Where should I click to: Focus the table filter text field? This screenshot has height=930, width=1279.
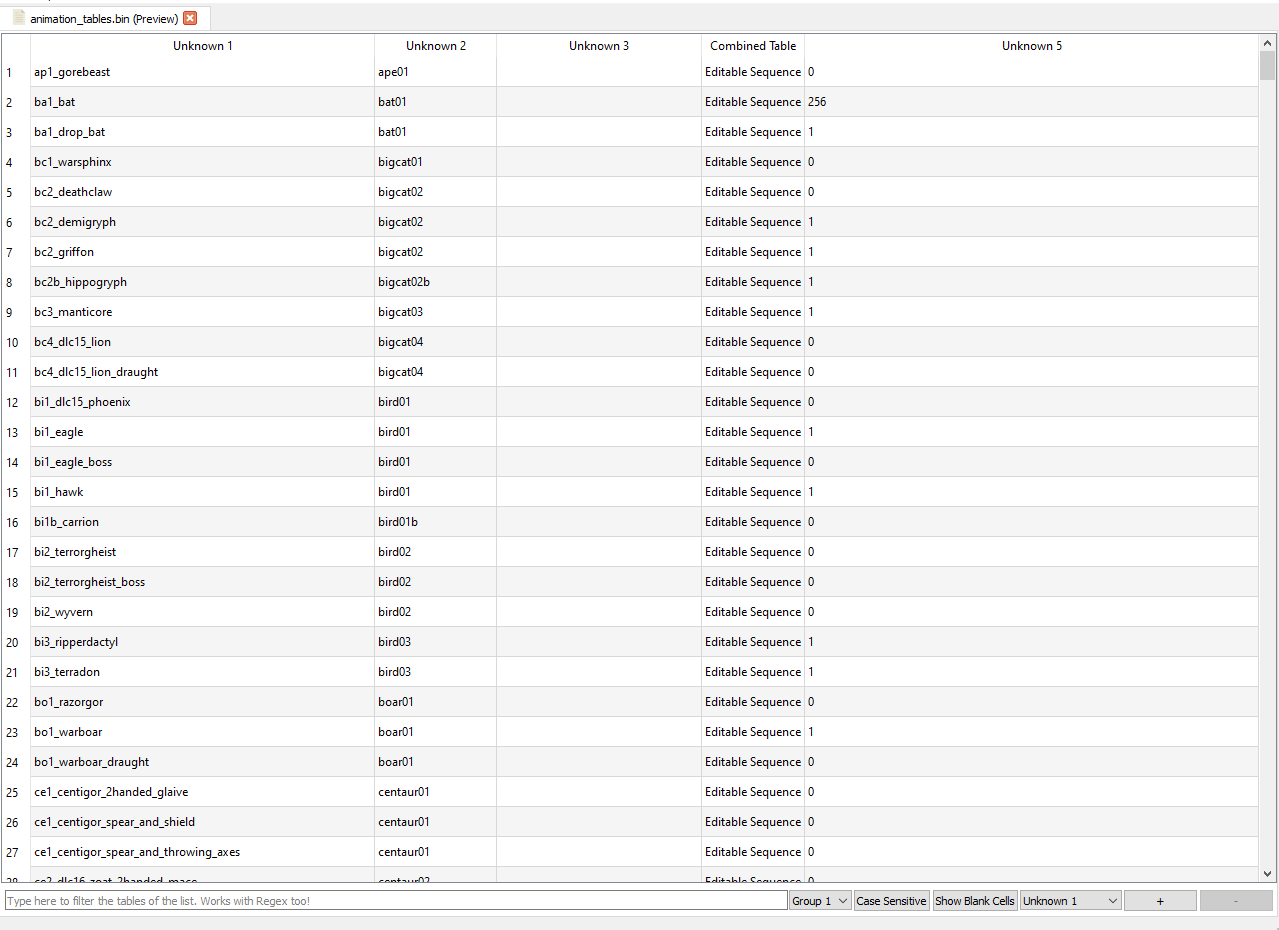click(x=396, y=901)
